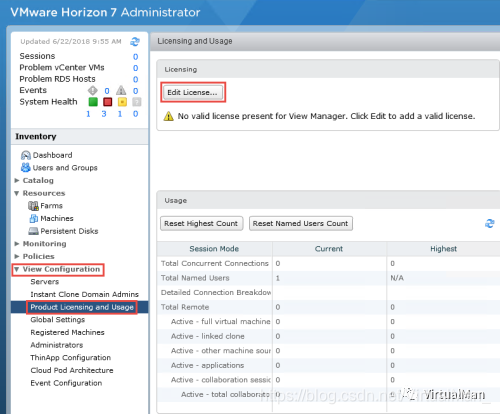Viewport: 500px width, 414px height.
Task: Select the Total Concurrent Connections row
Action: pos(328,263)
